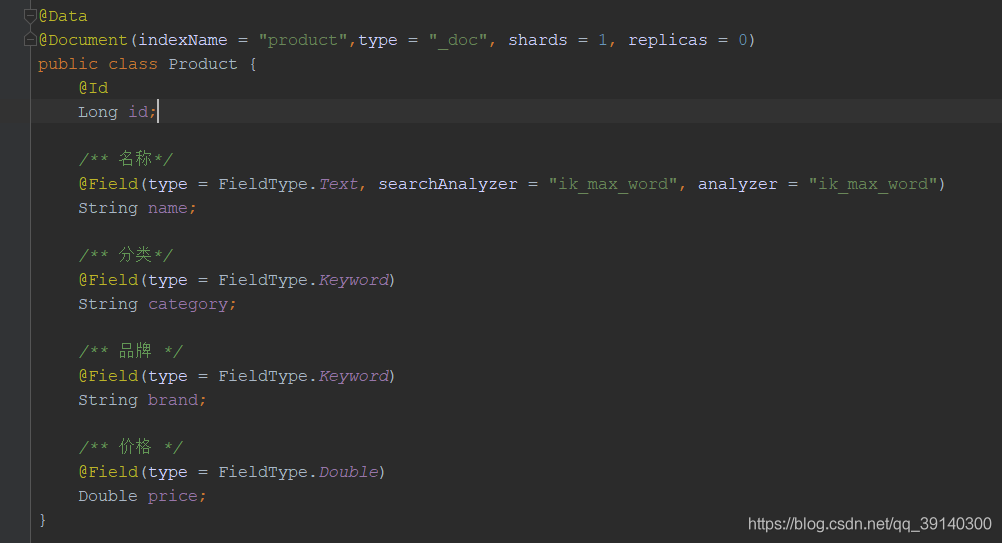Screen dimensions: 1002x543
Task: Click the String name field declaration
Action: pyautogui.click(x=137, y=208)
